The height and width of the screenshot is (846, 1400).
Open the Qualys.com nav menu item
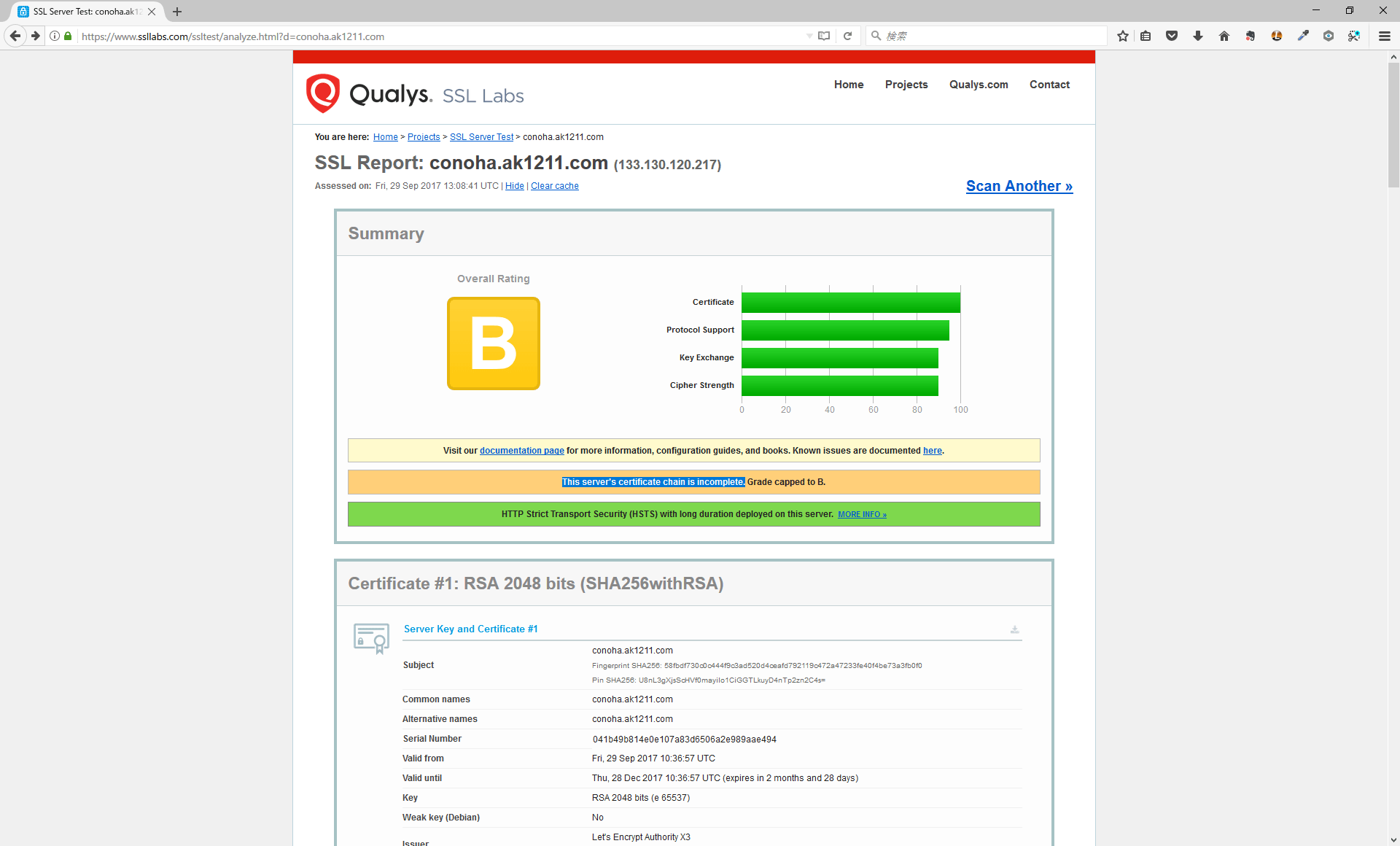click(979, 85)
